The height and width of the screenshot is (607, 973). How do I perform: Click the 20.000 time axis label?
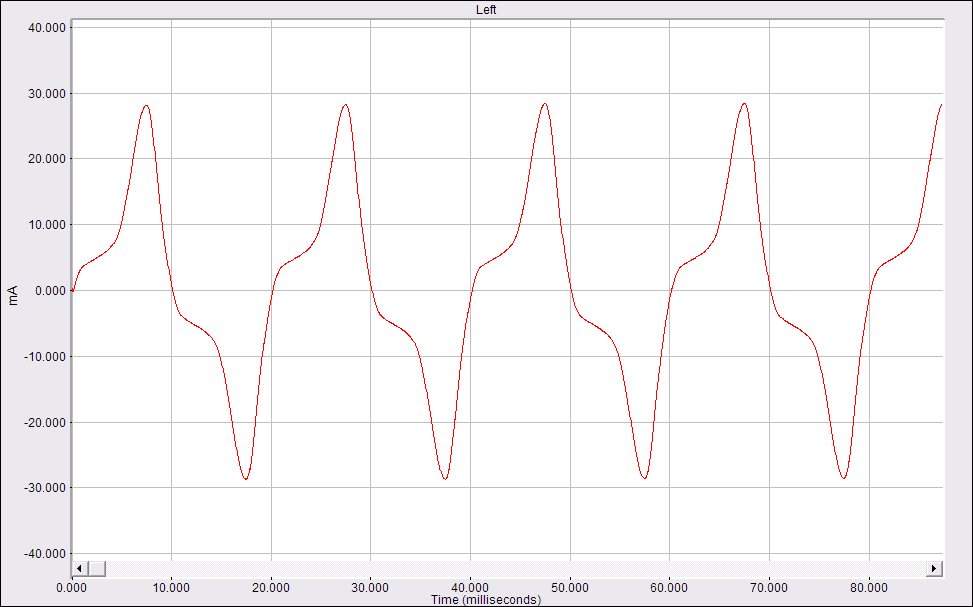[271, 588]
